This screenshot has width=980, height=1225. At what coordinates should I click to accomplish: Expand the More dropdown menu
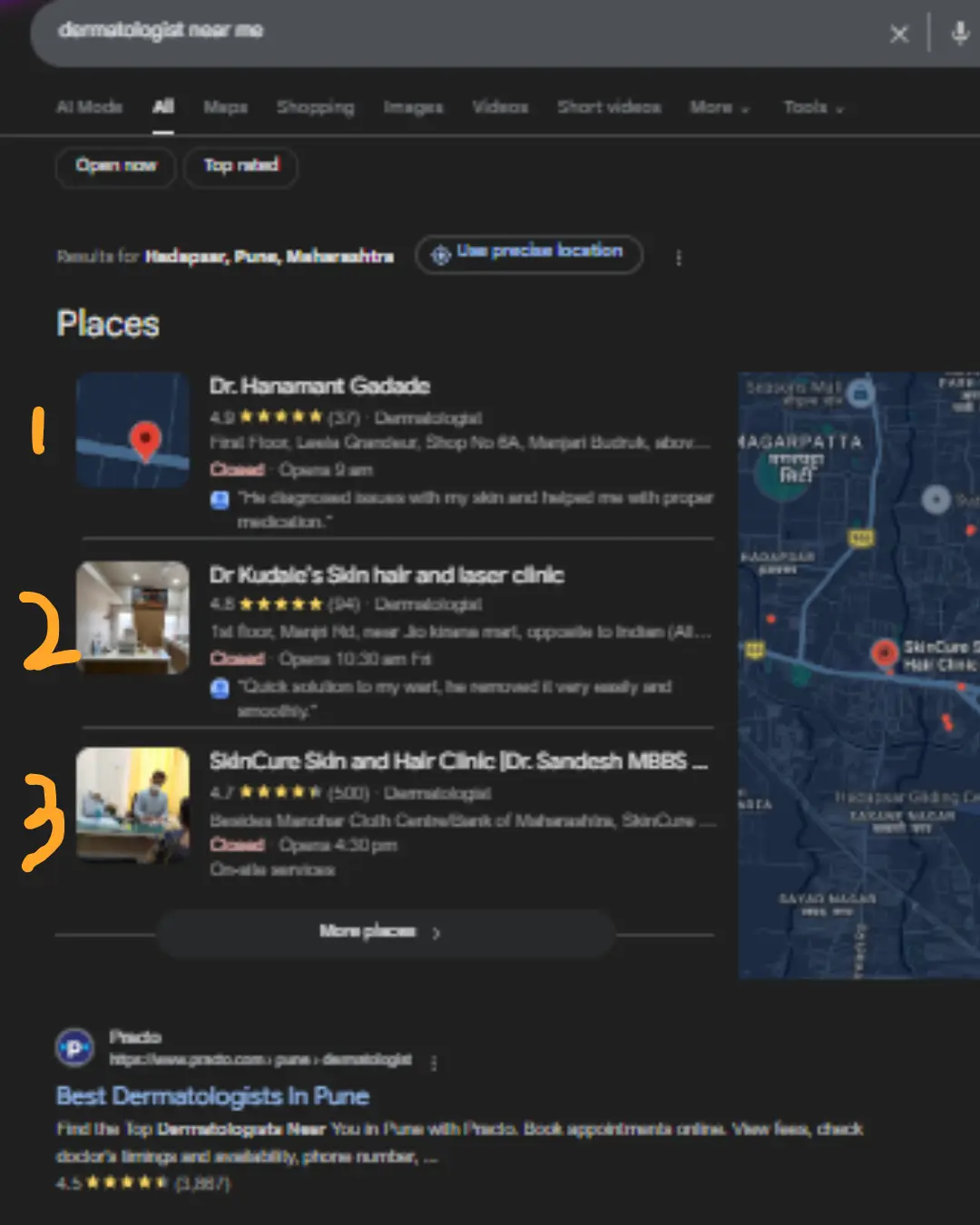pyautogui.click(x=719, y=108)
